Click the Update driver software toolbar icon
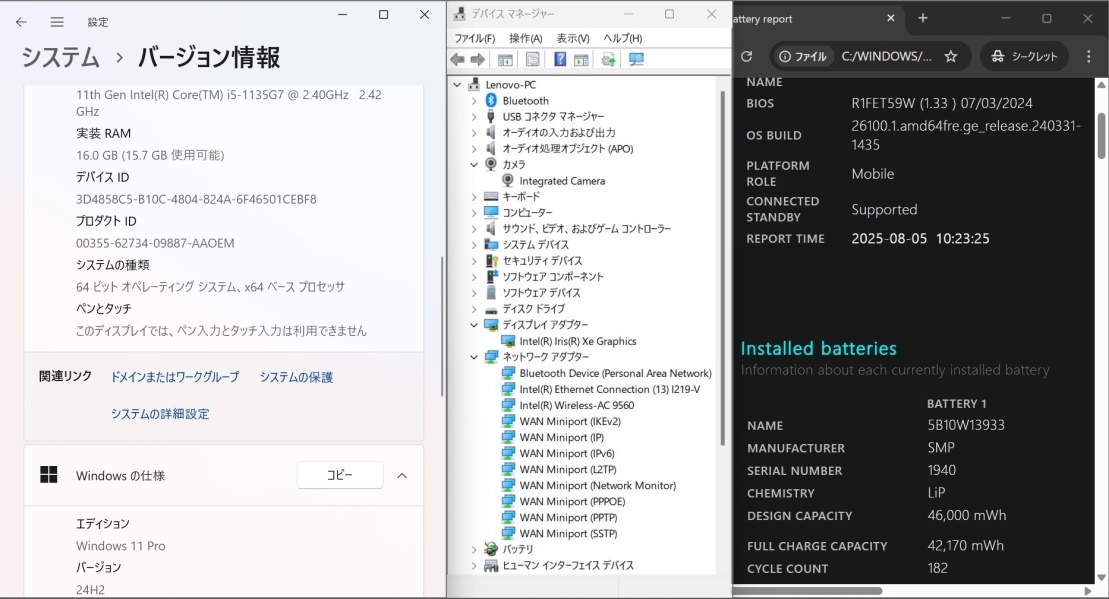Viewport: 1109px width, 599px height. click(x=609, y=59)
